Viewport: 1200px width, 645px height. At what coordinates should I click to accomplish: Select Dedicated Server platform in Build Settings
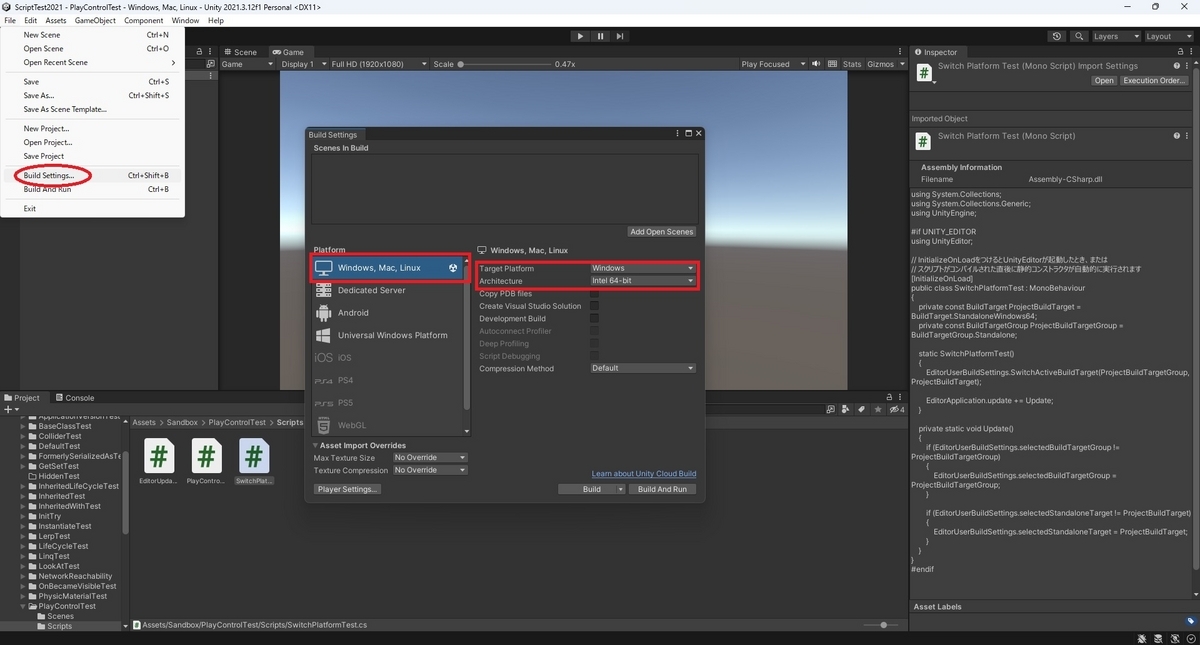point(386,290)
